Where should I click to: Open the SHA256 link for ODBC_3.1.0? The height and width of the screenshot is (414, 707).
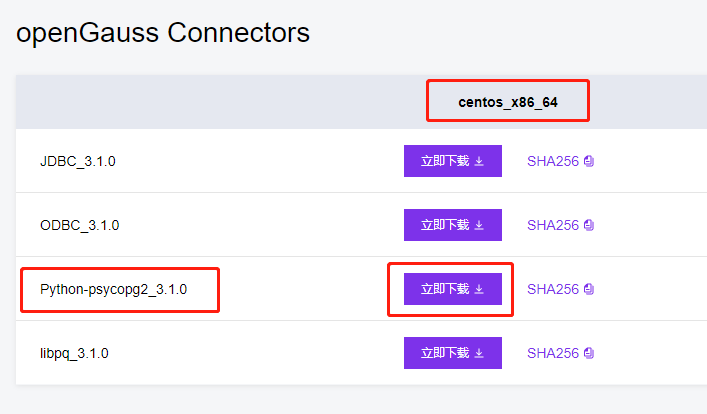(553, 225)
